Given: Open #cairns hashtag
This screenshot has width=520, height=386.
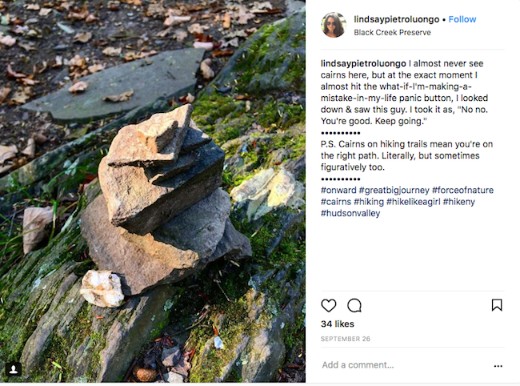Looking at the screenshot, I should [x=336, y=202].
